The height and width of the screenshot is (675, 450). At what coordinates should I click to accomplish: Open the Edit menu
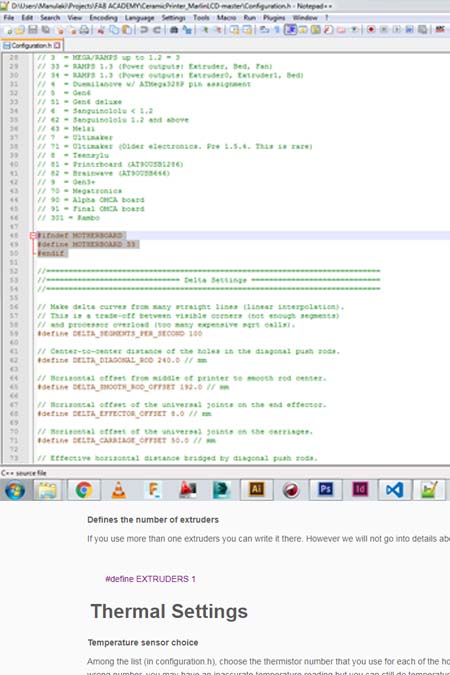point(27,18)
